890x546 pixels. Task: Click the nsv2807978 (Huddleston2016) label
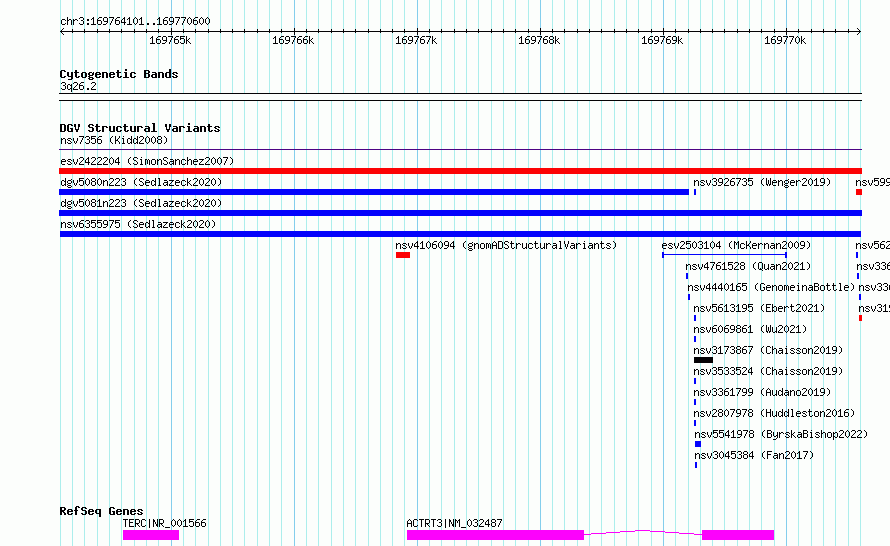tap(774, 413)
